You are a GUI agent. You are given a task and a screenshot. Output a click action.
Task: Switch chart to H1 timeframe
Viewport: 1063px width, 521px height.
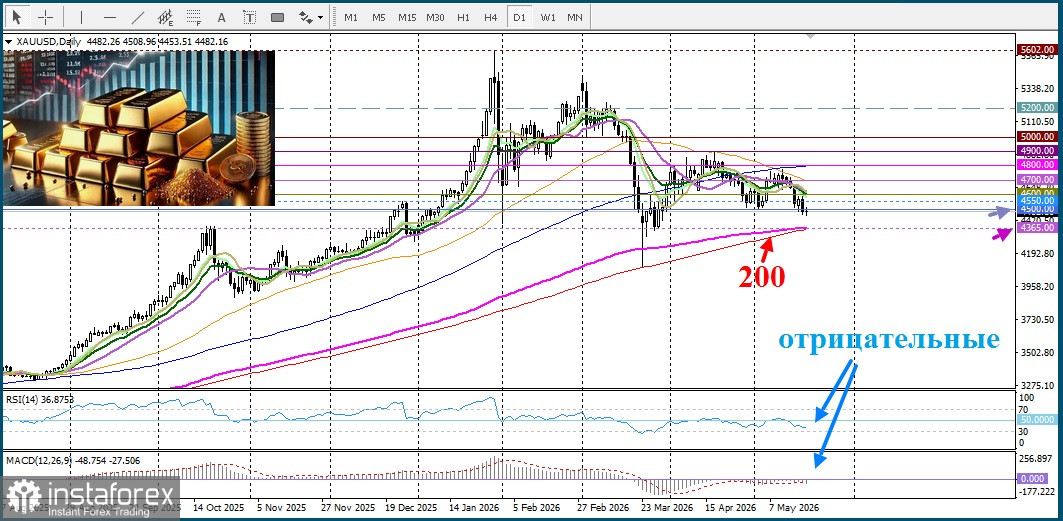tap(463, 17)
